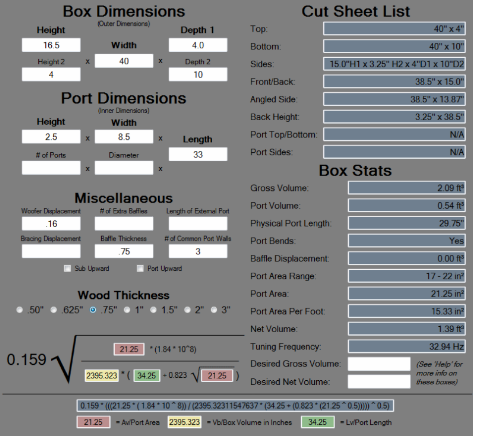The image size is (500, 437).
Task: Click the Woofer Displacement input field
Action: coord(51,224)
